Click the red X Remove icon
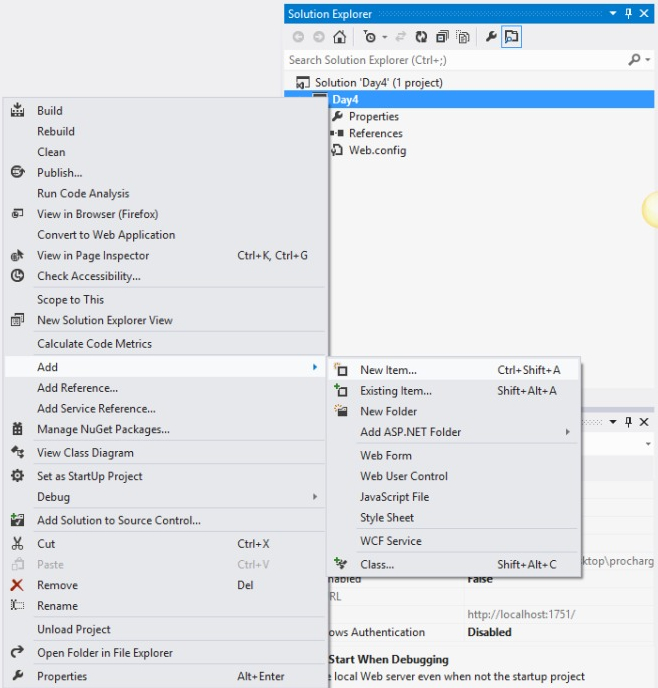Screen dimensions: 658x688 [x=17, y=585]
